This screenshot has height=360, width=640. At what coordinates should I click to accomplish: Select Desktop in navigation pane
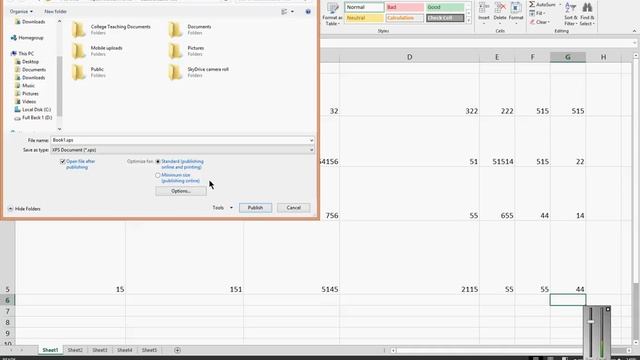pos(27,62)
